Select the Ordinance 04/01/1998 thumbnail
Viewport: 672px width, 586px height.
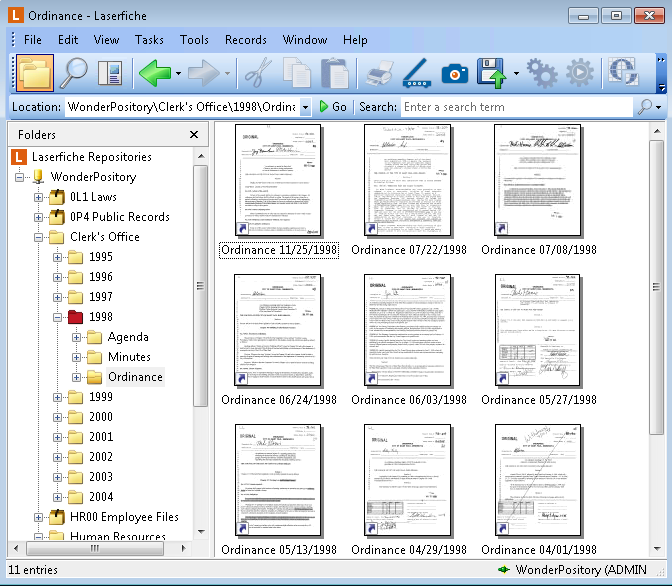point(538,480)
